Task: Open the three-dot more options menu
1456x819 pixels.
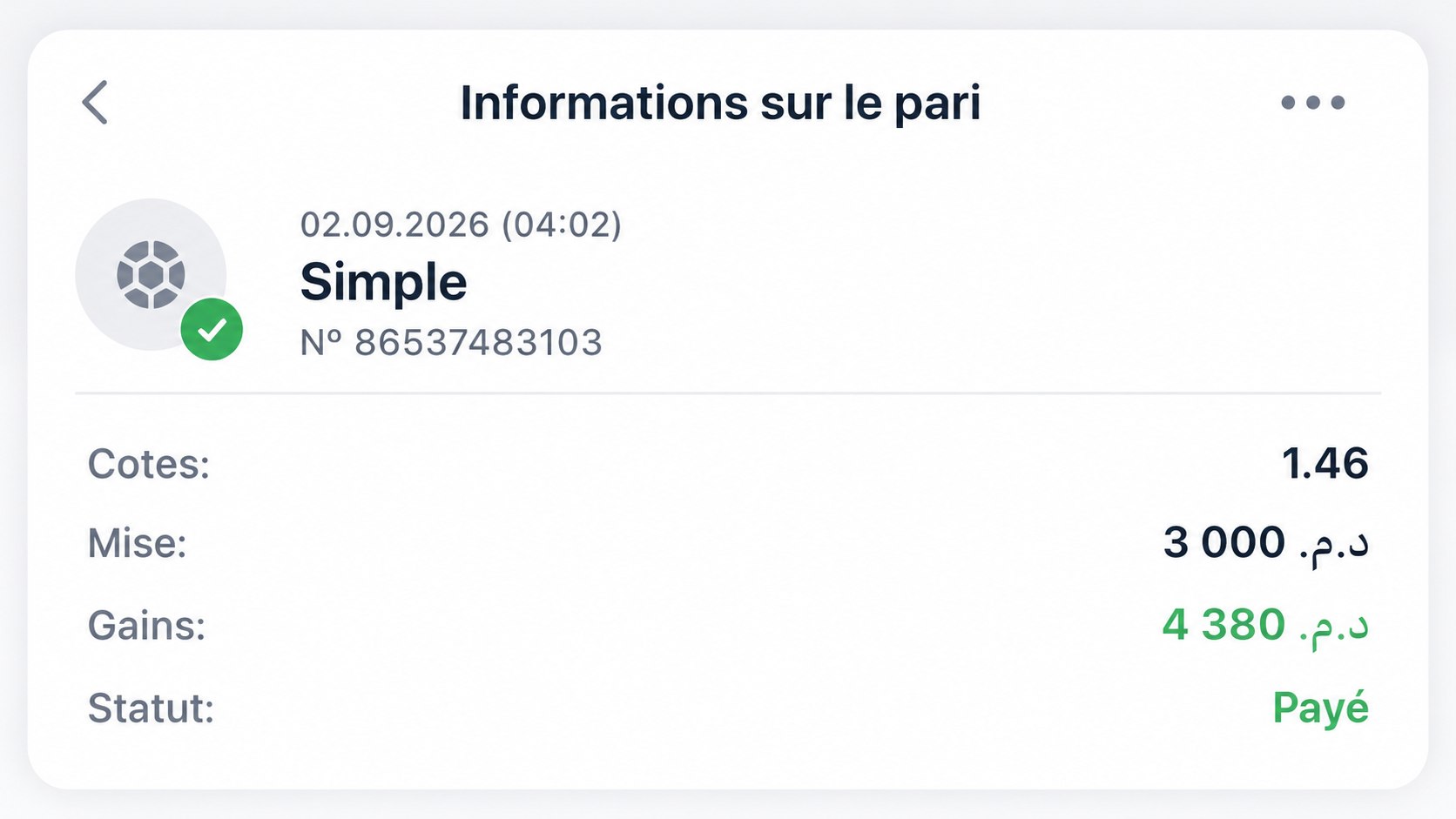Action: click(x=1312, y=103)
